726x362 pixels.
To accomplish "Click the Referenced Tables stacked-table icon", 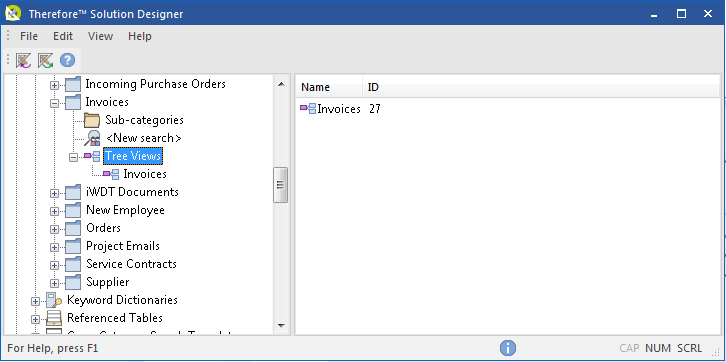I will (54, 318).
